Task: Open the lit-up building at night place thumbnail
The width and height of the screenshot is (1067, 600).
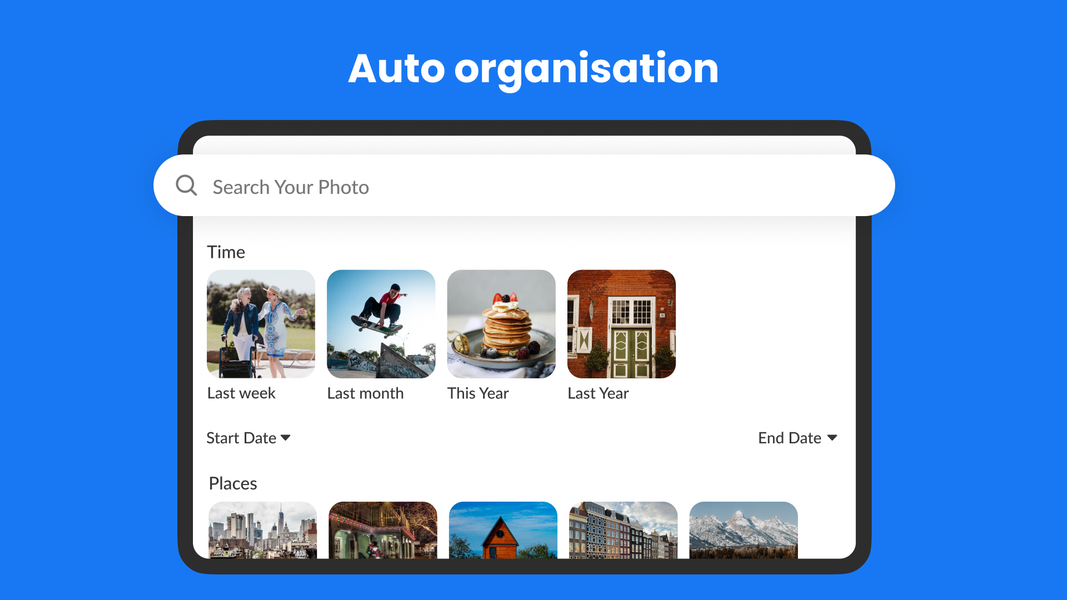Action: (x=383, y=530)
